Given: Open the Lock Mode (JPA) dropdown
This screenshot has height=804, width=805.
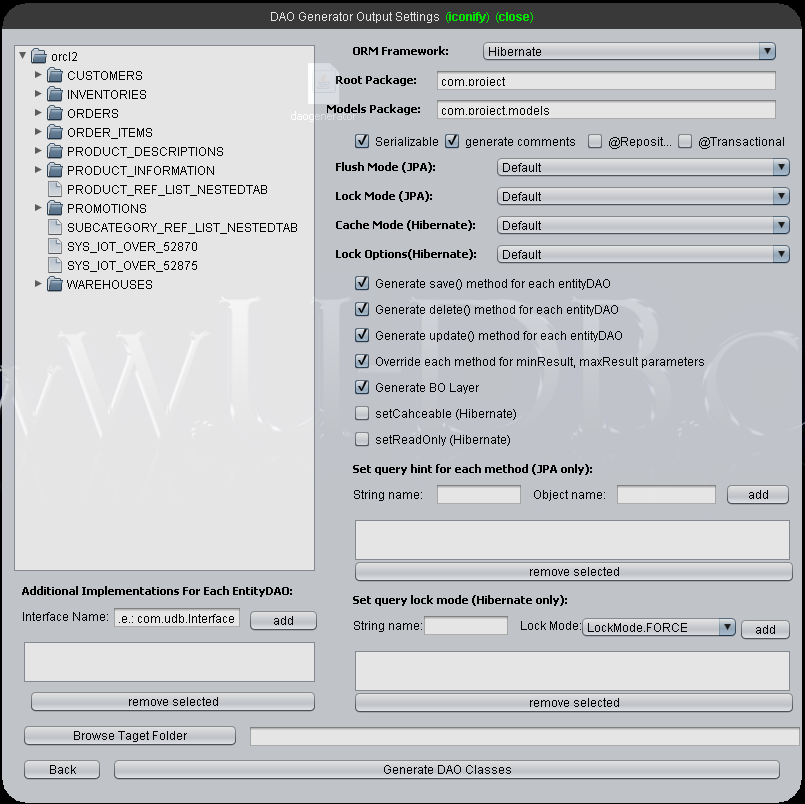Looking at the screenshot, I should [x=643, y=196].
